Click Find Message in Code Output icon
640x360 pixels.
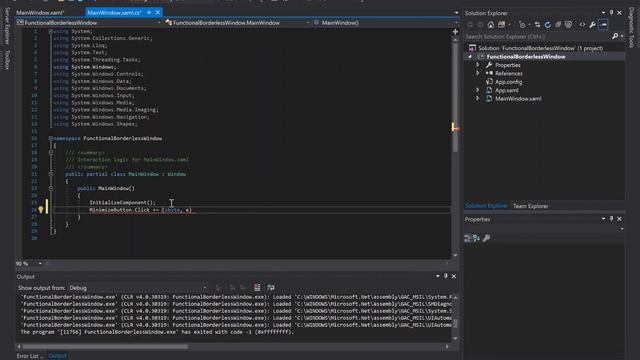tap(219, 288)
